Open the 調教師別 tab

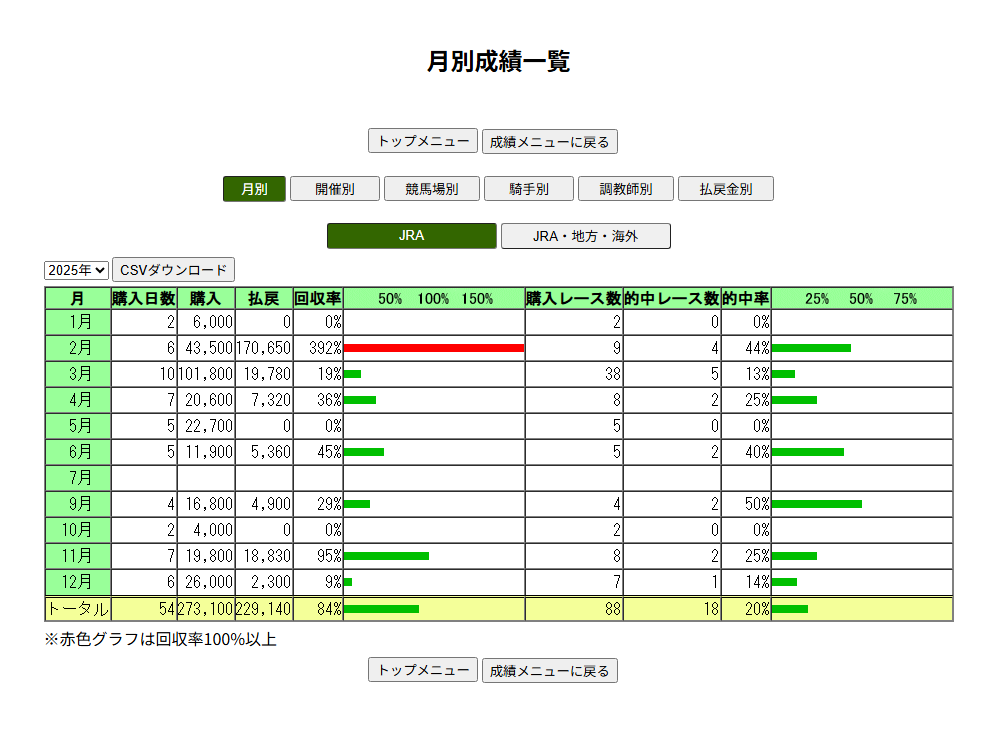pos(625,189)
